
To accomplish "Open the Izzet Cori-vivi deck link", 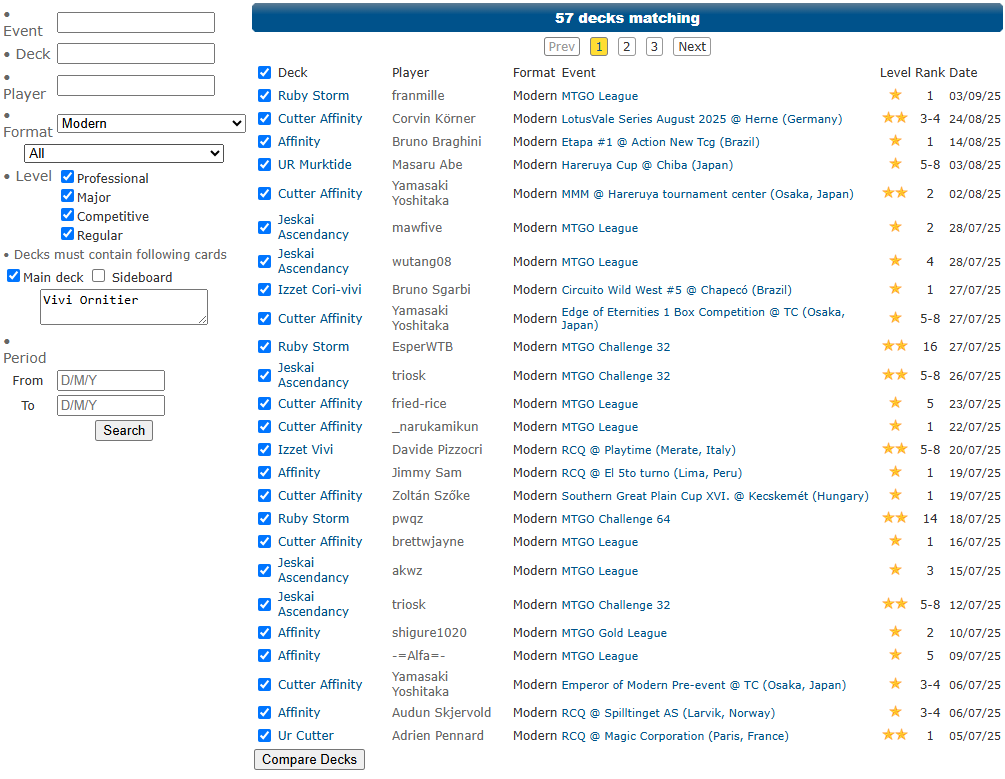I will tap(319, 290).
